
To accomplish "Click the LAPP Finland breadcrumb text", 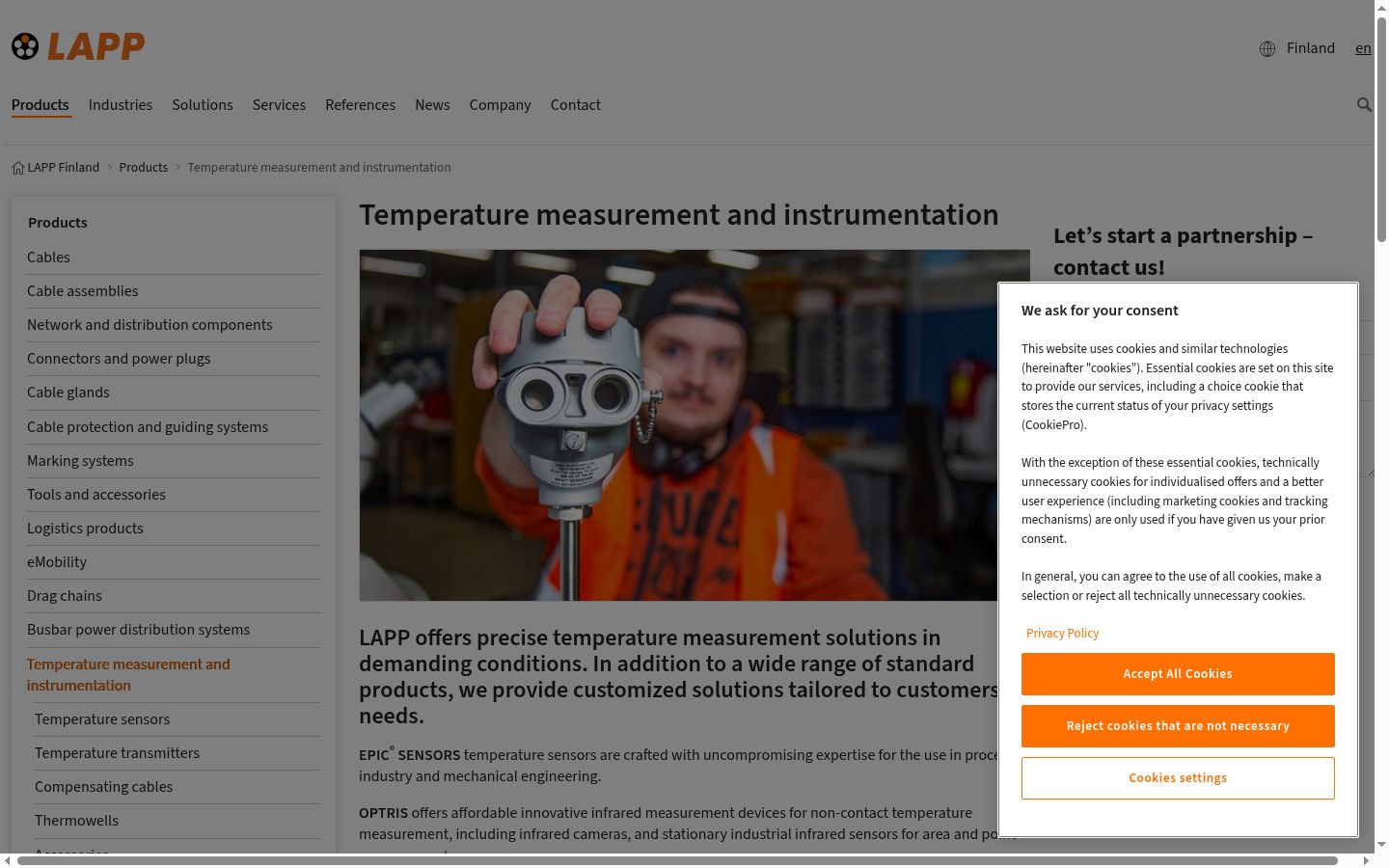I will point(64,168).
